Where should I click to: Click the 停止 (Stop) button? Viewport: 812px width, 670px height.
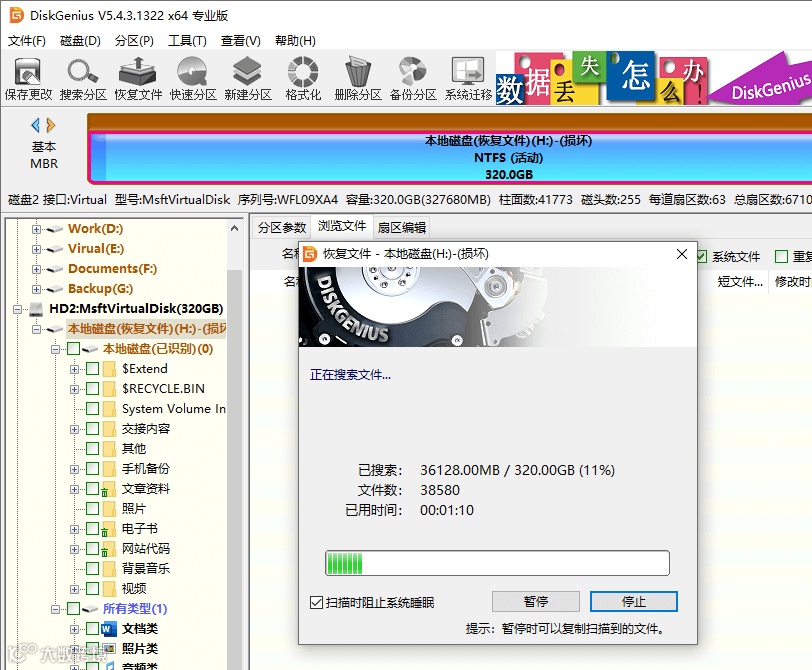coord(633,602)
